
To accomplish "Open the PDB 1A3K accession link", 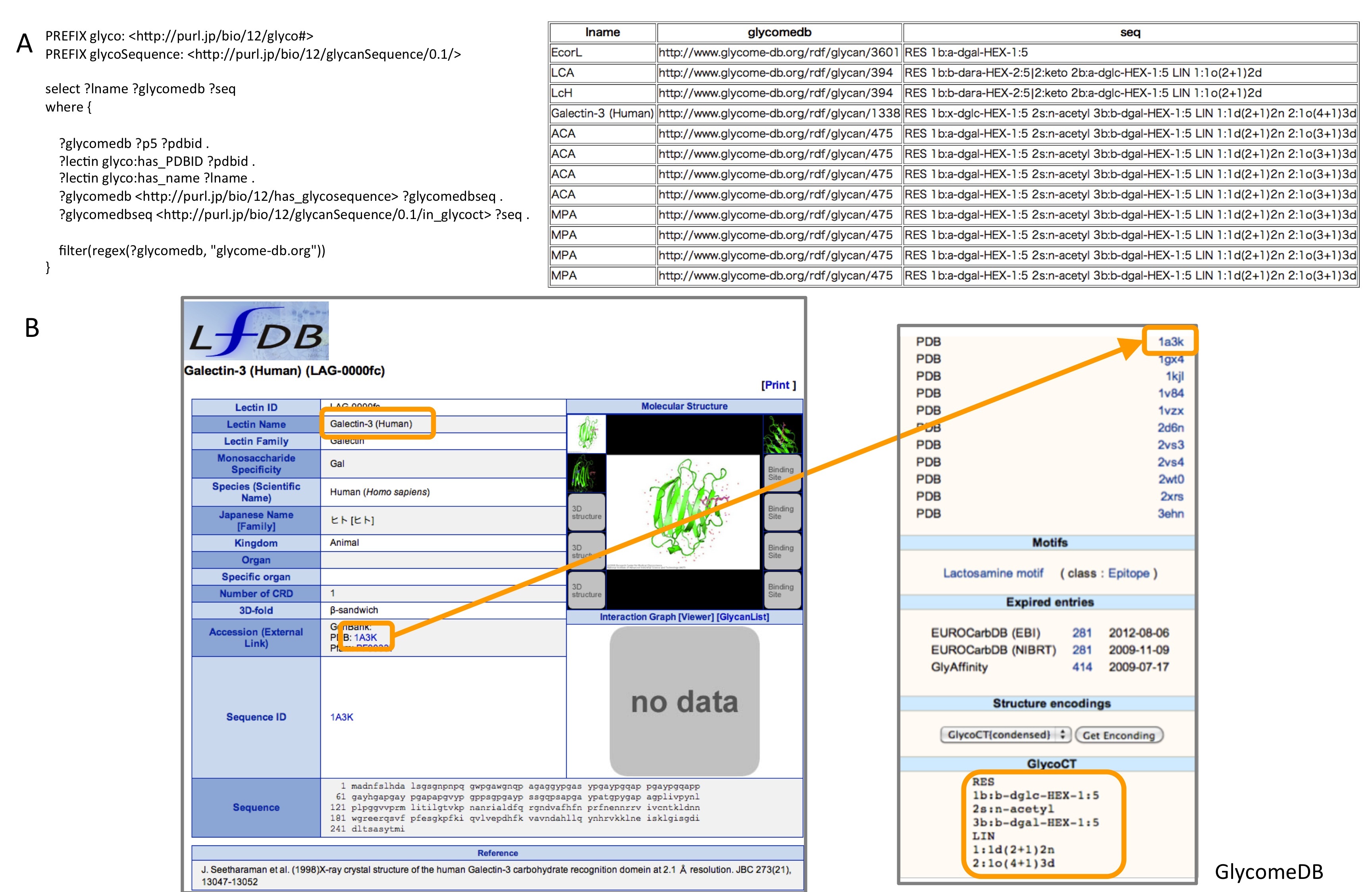I will (x=366, y=637).
